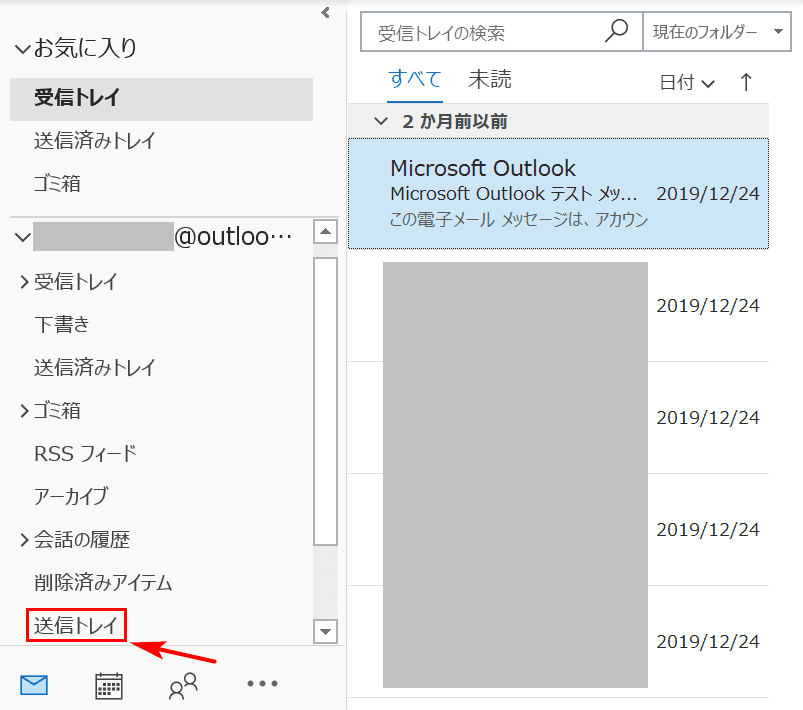Collapse the お気に入り favorites section
The height and width of the screenshot is (710, 803).
pos(22,48)
